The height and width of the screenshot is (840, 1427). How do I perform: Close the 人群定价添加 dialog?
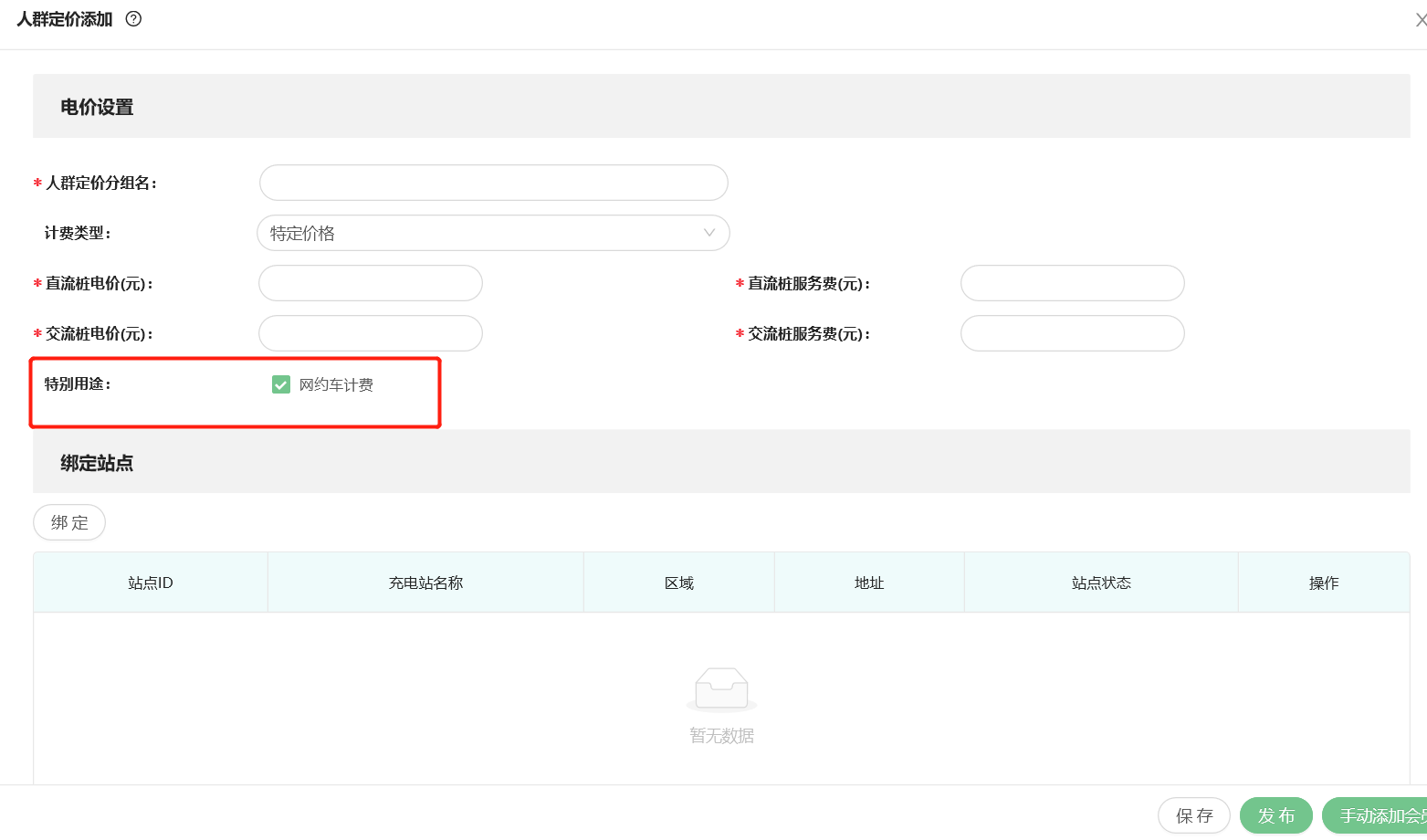[x=1419, y=20]
